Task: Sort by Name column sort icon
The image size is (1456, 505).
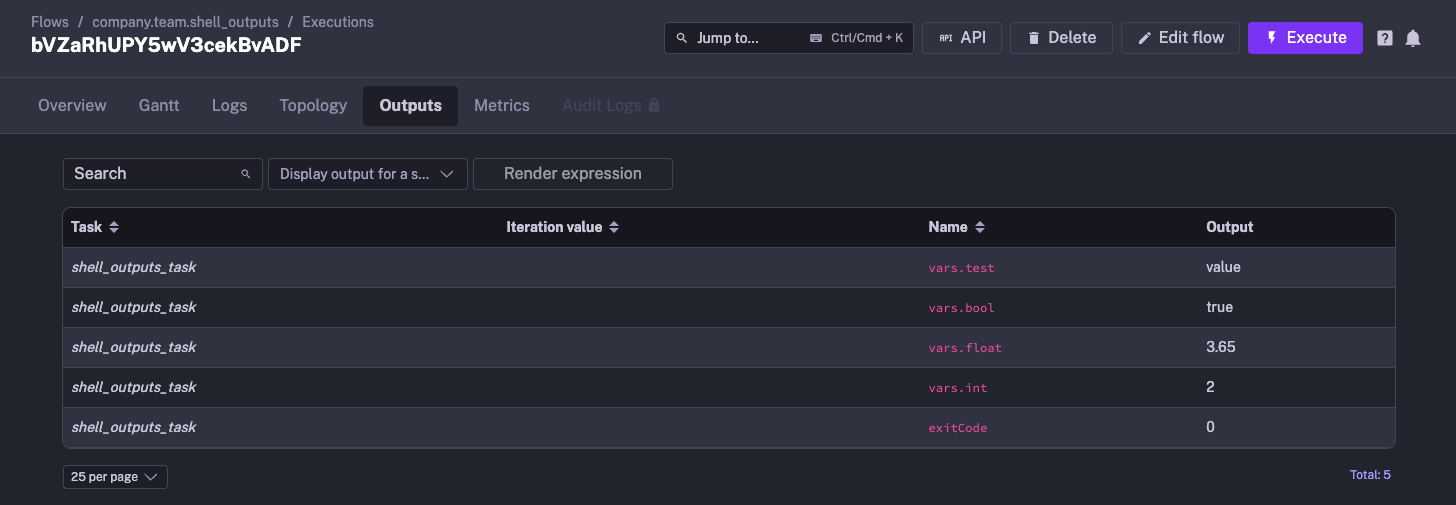Action: point(980,227)
